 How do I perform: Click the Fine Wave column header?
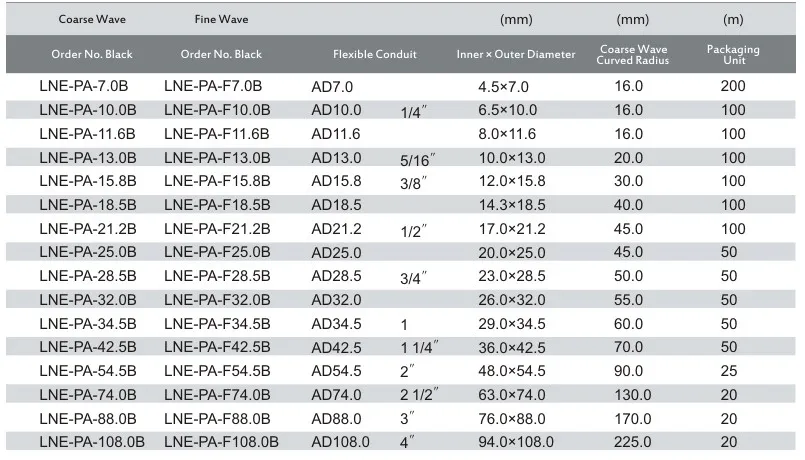(221, 19)
